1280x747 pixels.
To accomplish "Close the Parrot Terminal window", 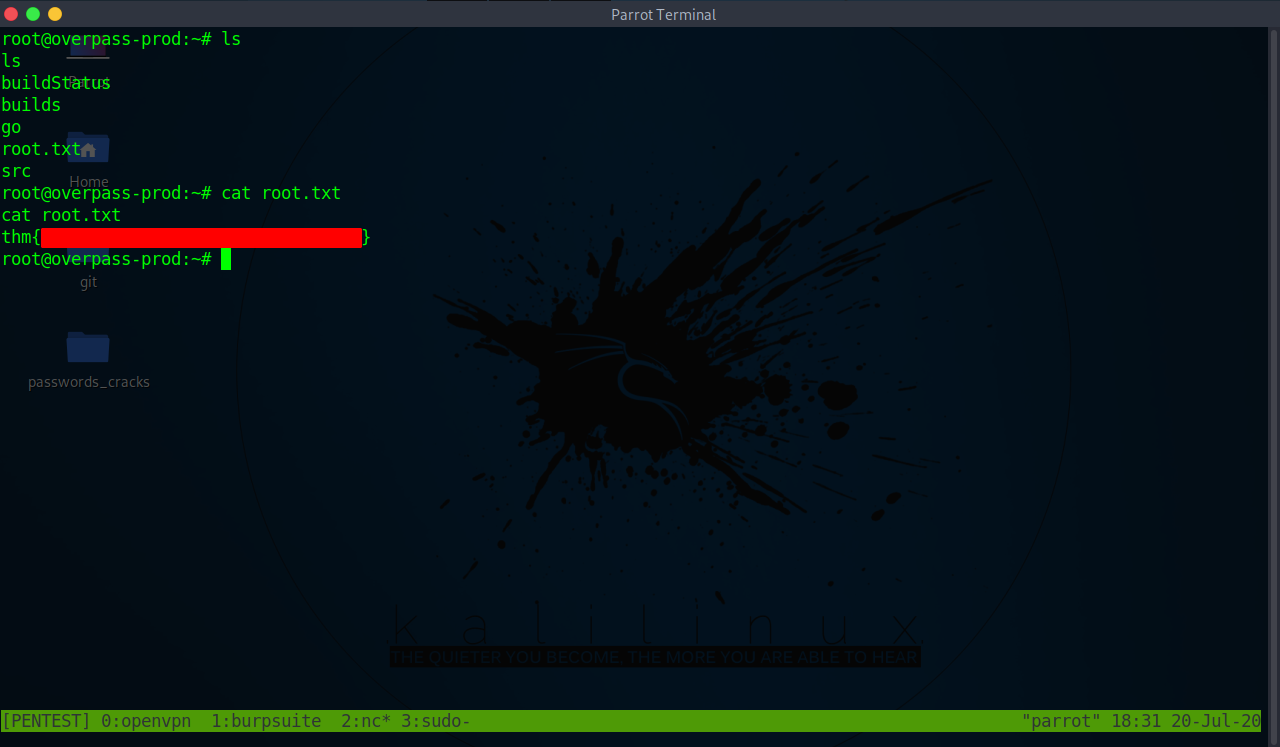I will (x=11, y=14).
